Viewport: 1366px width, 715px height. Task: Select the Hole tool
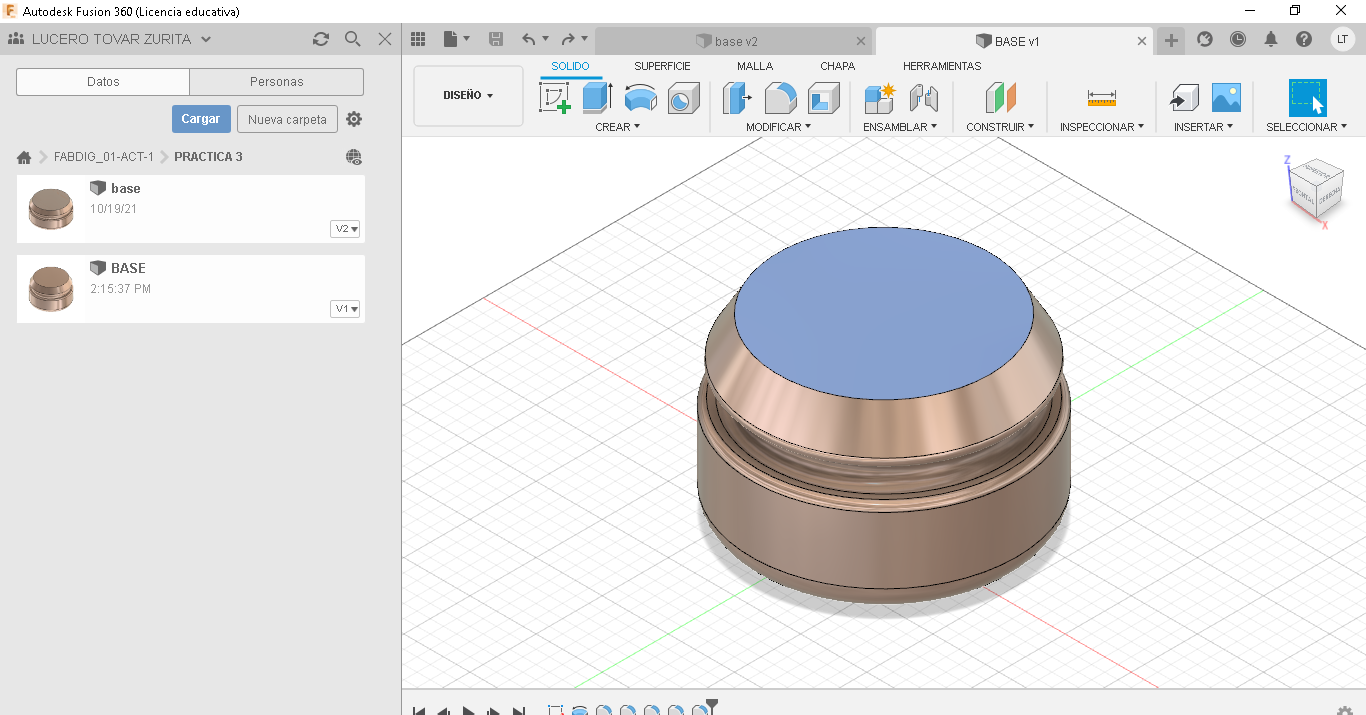pos(683,98)
